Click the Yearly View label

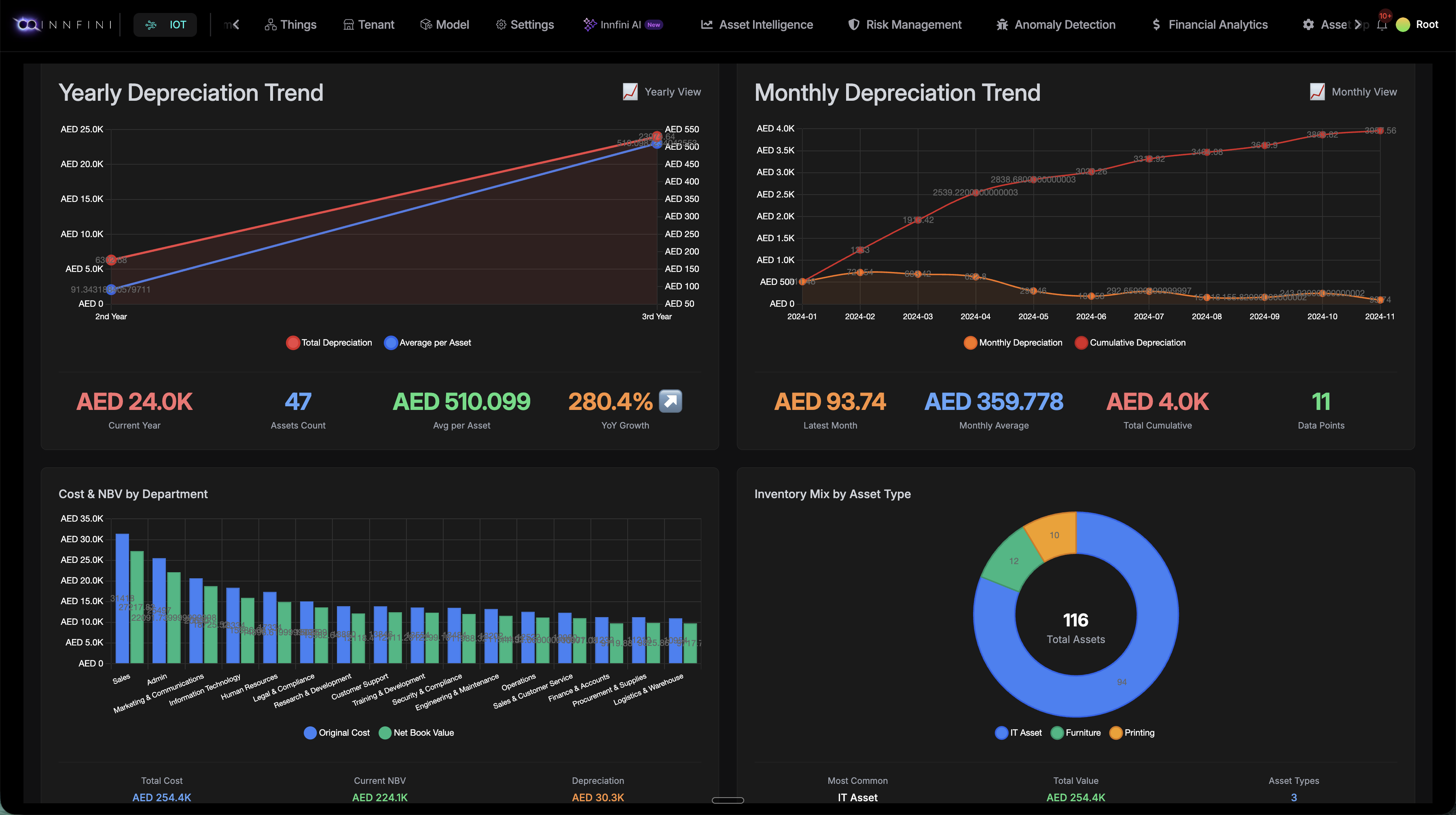(673, 91)
